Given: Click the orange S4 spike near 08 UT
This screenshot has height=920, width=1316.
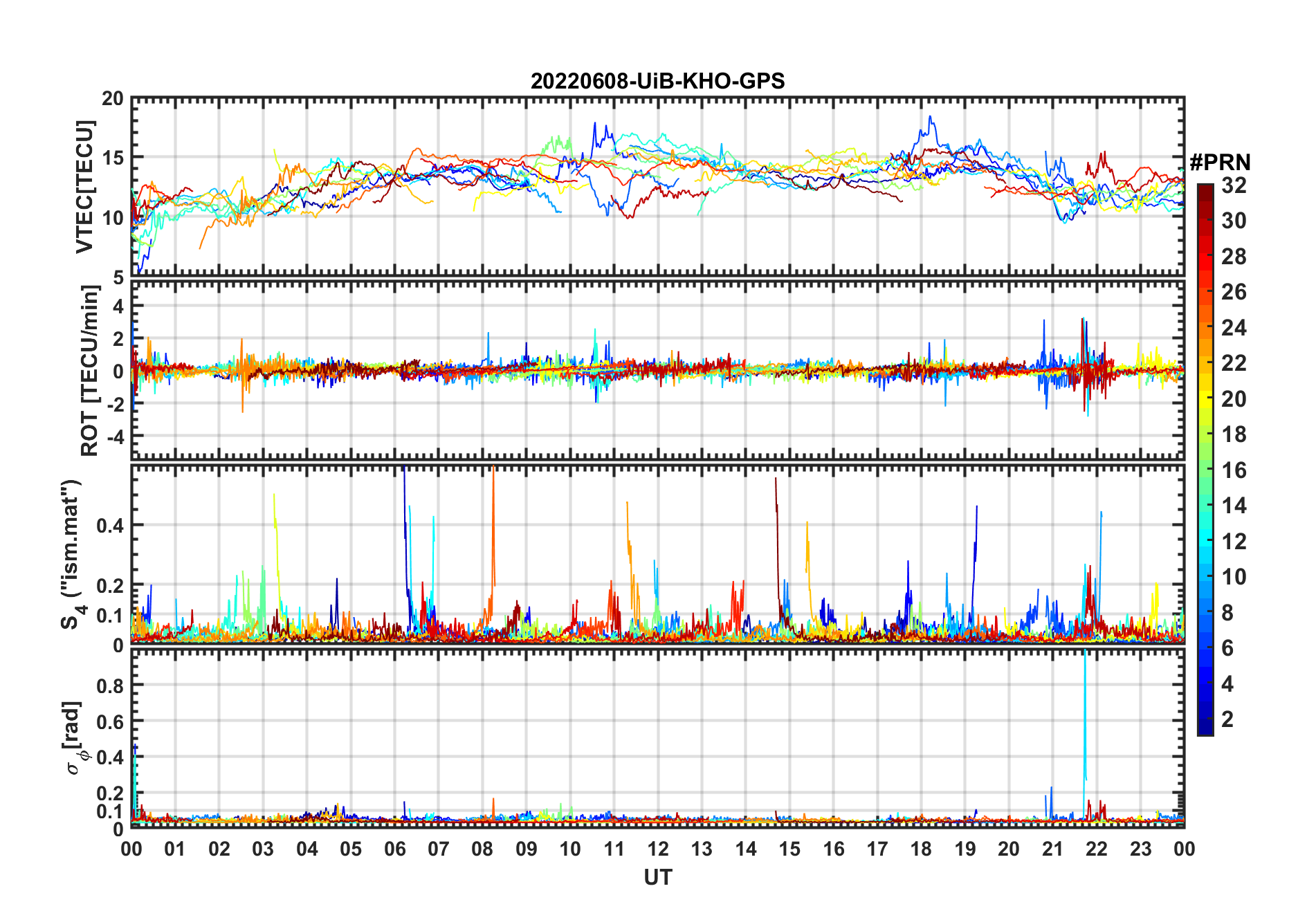Looking at the screenshot, I should pos(493,526).
